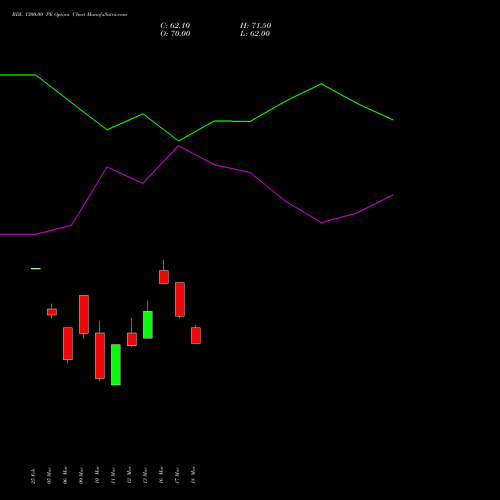This screenshot has width=500, height=500.
Task: Click the red candle for 09 Mar
Action: coord(84,314)
